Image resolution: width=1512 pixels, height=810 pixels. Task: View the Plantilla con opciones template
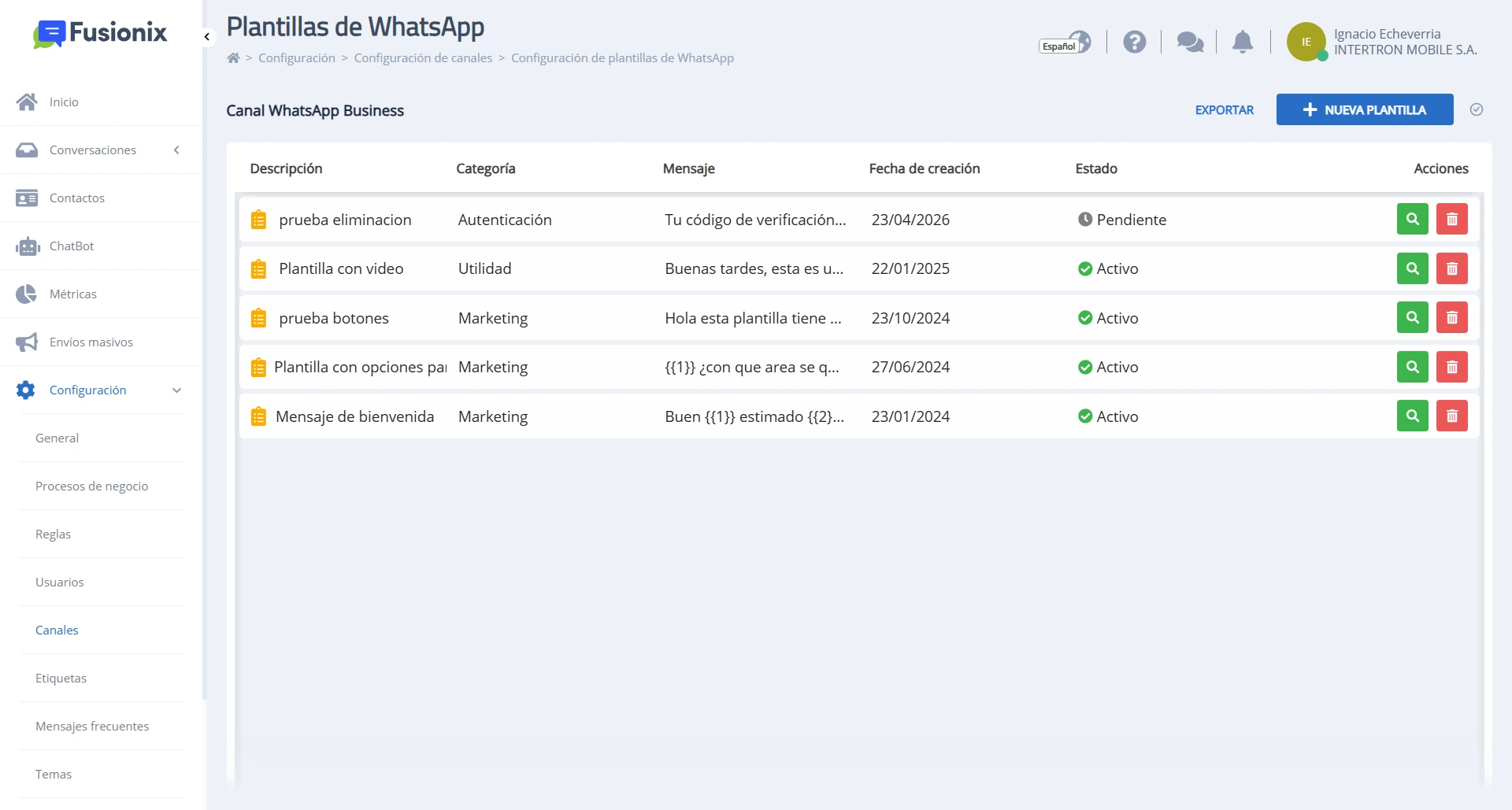point(1413,367)
